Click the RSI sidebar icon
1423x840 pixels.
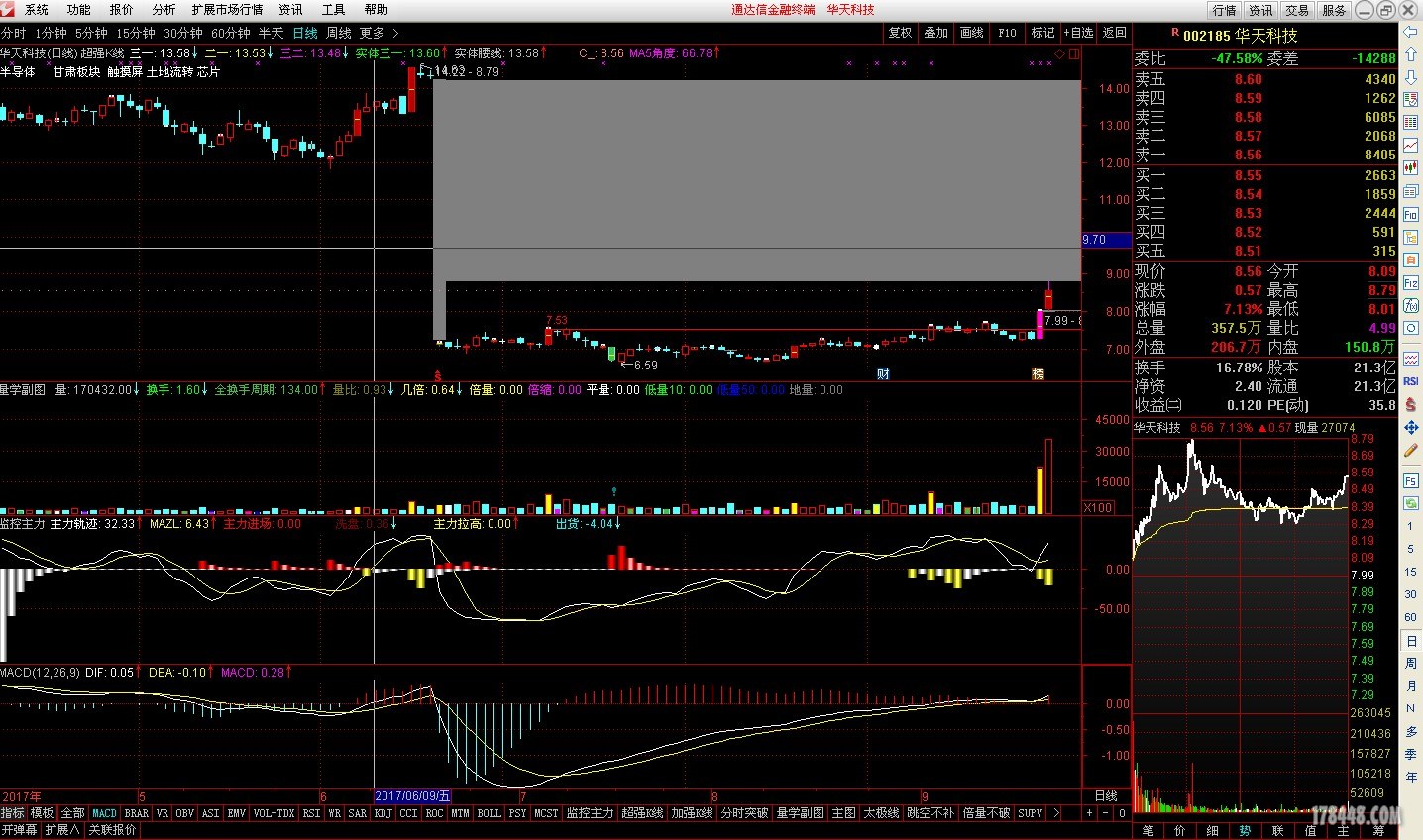point(1410,381)
